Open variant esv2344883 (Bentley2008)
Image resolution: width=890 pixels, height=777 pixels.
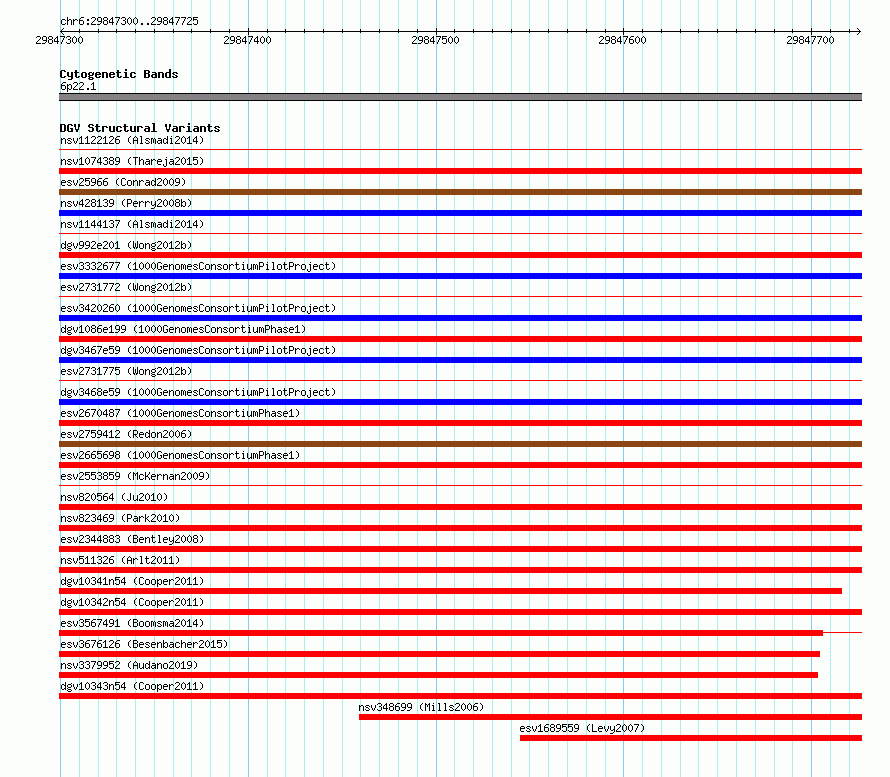tap(132, 539)
